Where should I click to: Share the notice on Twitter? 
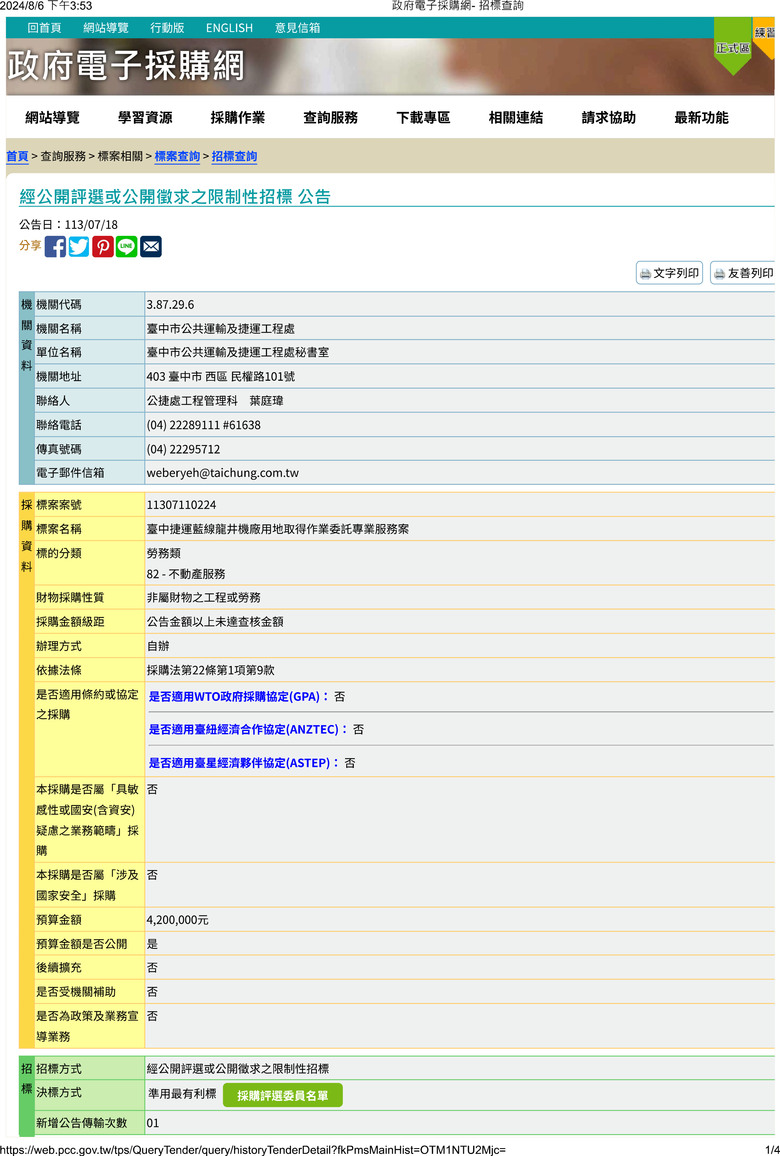click(79, 246)
